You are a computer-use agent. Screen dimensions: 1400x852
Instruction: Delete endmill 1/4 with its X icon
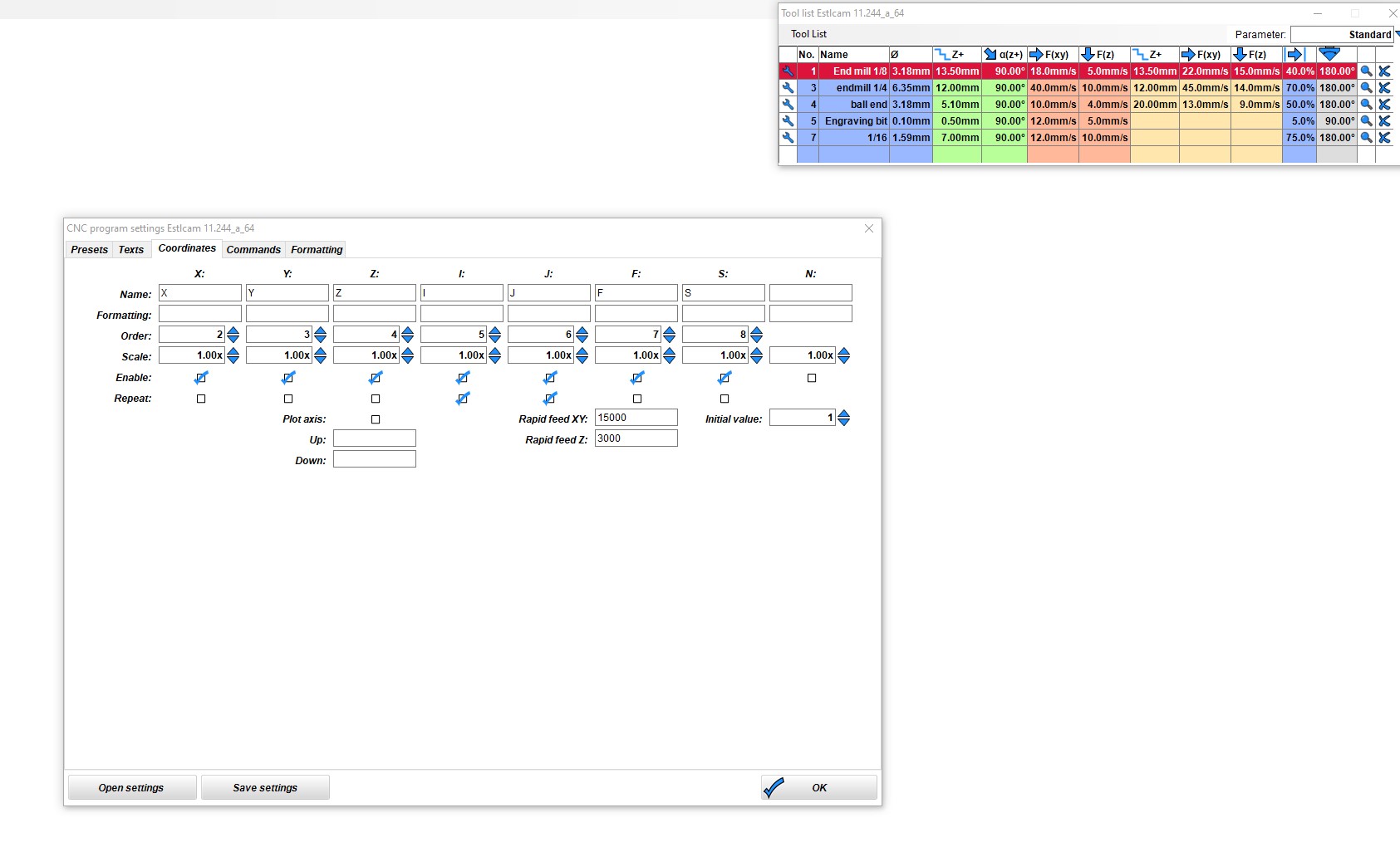pos(1384,88)
